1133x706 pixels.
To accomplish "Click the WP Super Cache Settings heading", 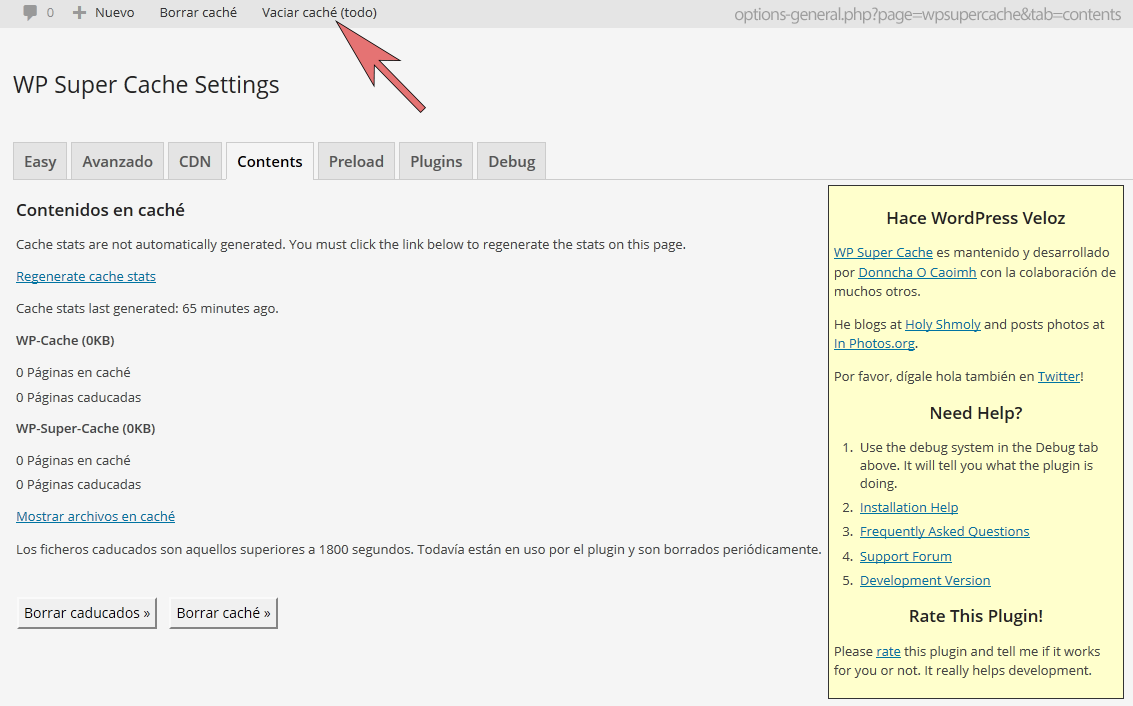I will (x=146, y=85).
